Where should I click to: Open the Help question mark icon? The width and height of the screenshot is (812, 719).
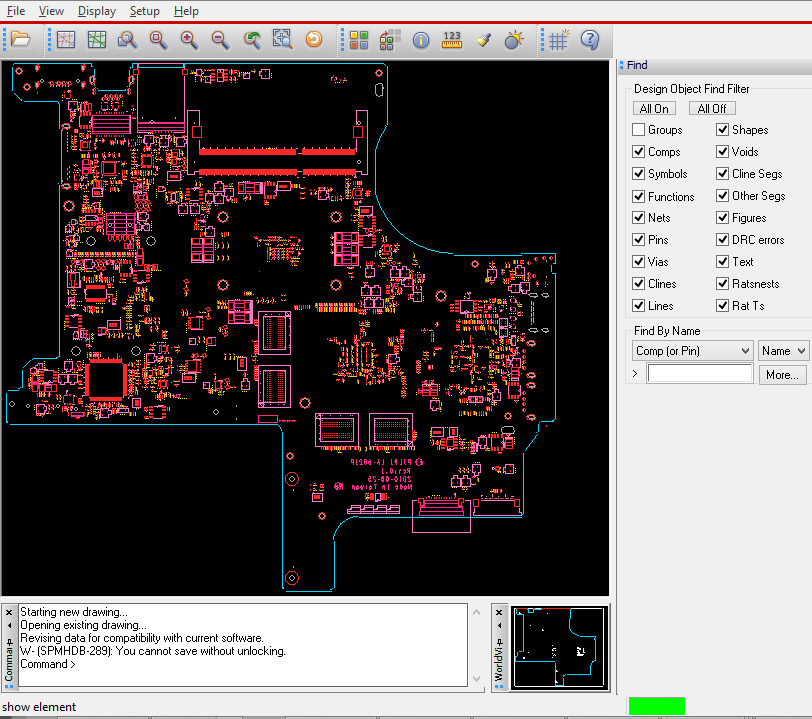[590, 40]
